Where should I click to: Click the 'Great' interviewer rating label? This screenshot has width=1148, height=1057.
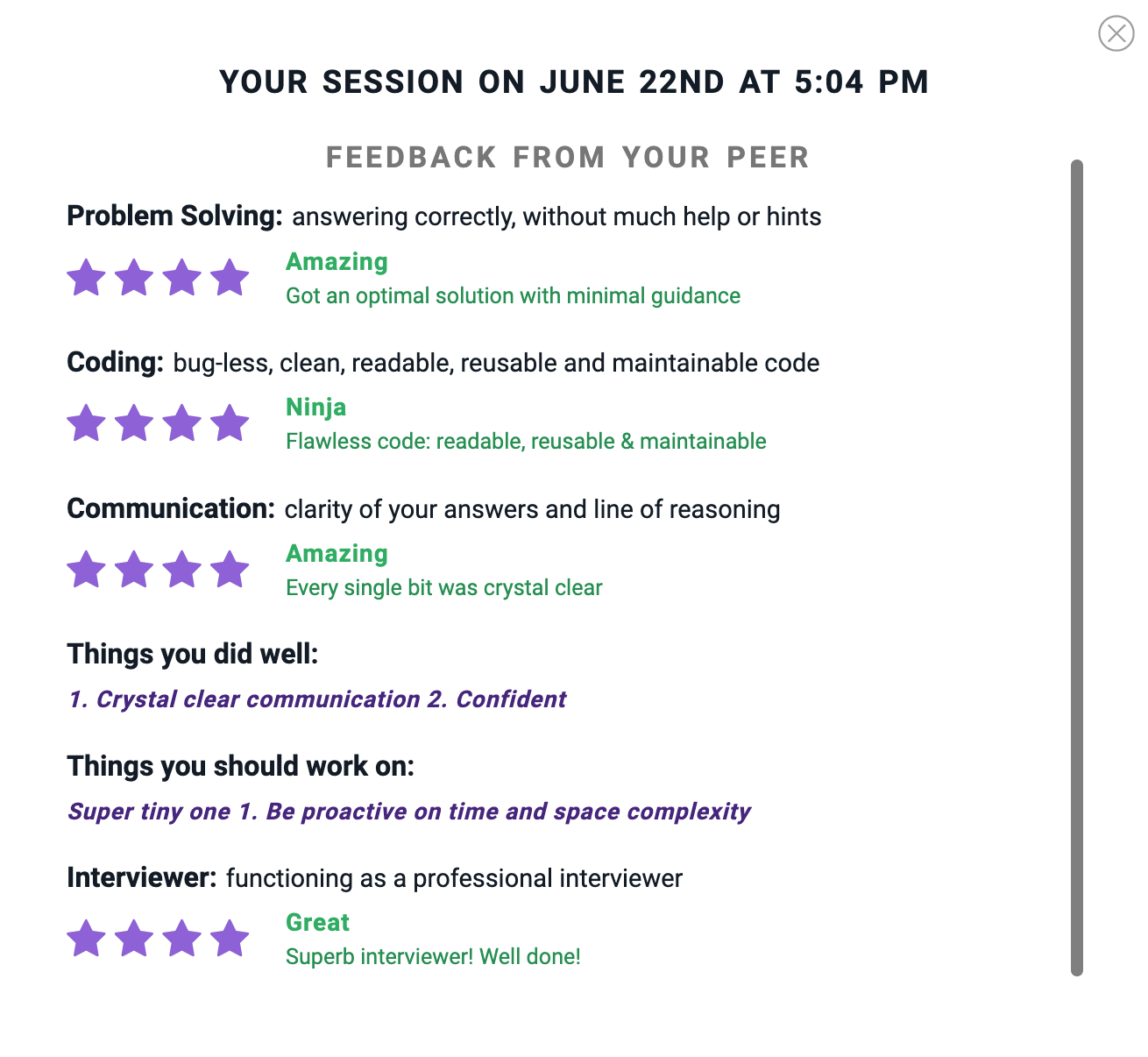click(317, 922)
